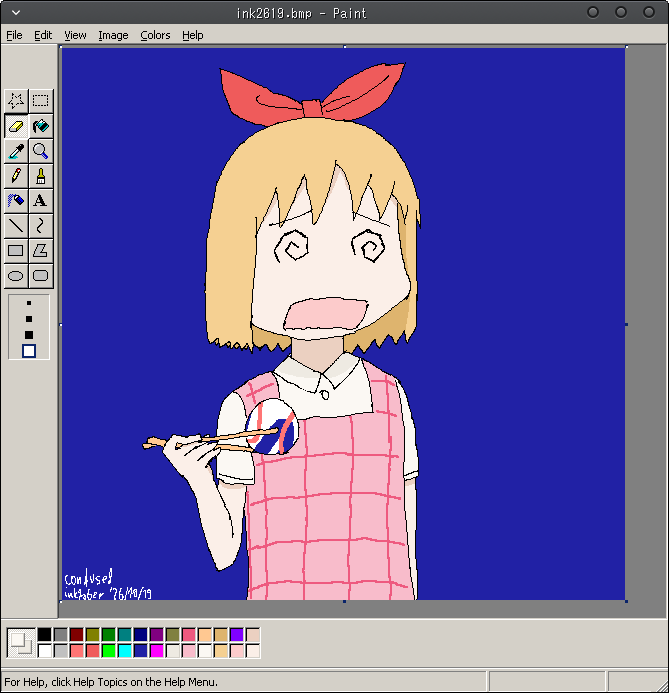The width and height of the screenshot is (669, 693).
Task: Pick the light gray swatch
Action: tap(61, 651)
